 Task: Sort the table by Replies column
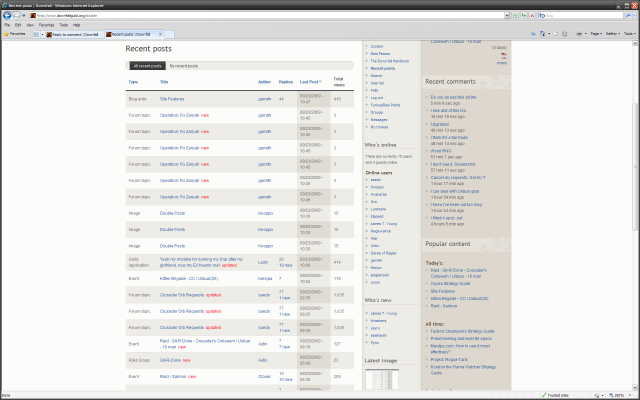pyautogui.click(x=286, y=82)
